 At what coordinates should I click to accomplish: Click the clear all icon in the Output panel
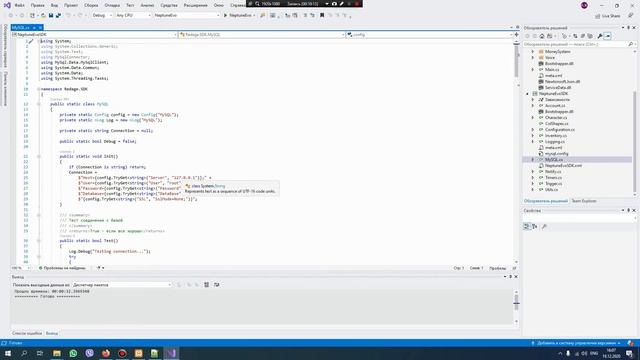pyautogui.click(x=207, y=285)
